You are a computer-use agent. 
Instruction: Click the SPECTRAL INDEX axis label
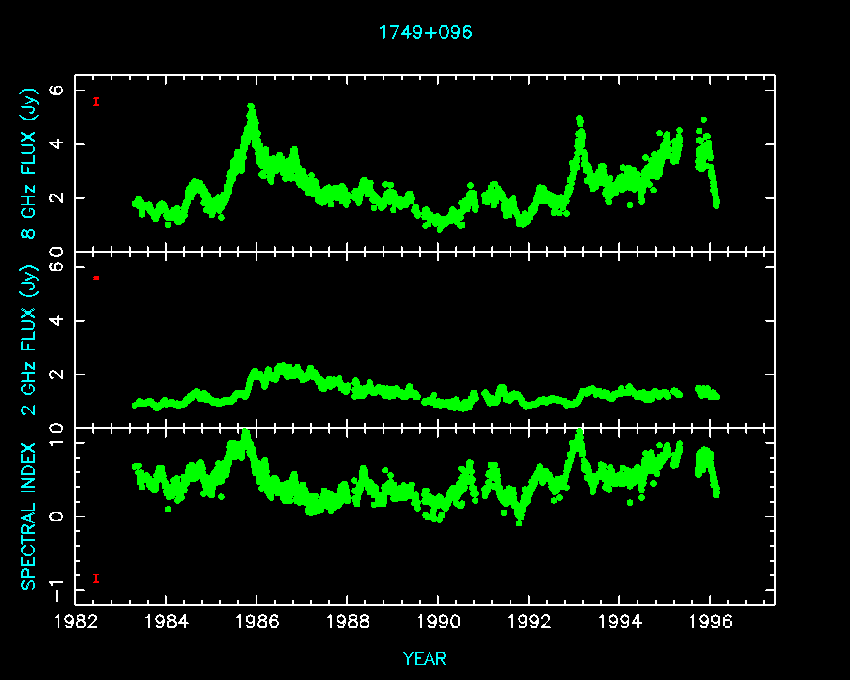point(29,515)
